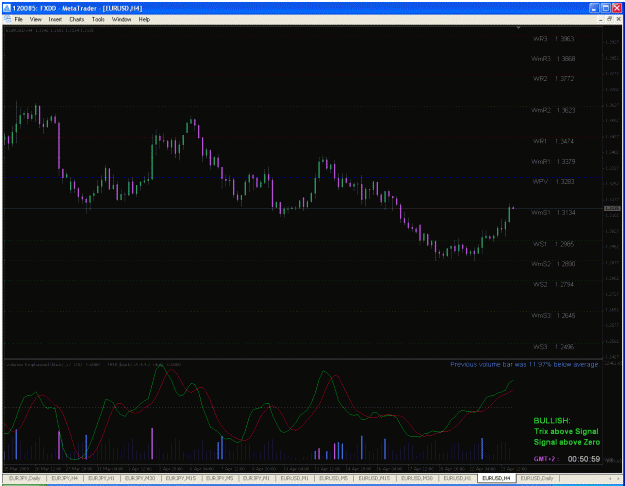Switch to the EURJPY,Daily chart tab

click(25, 478)
